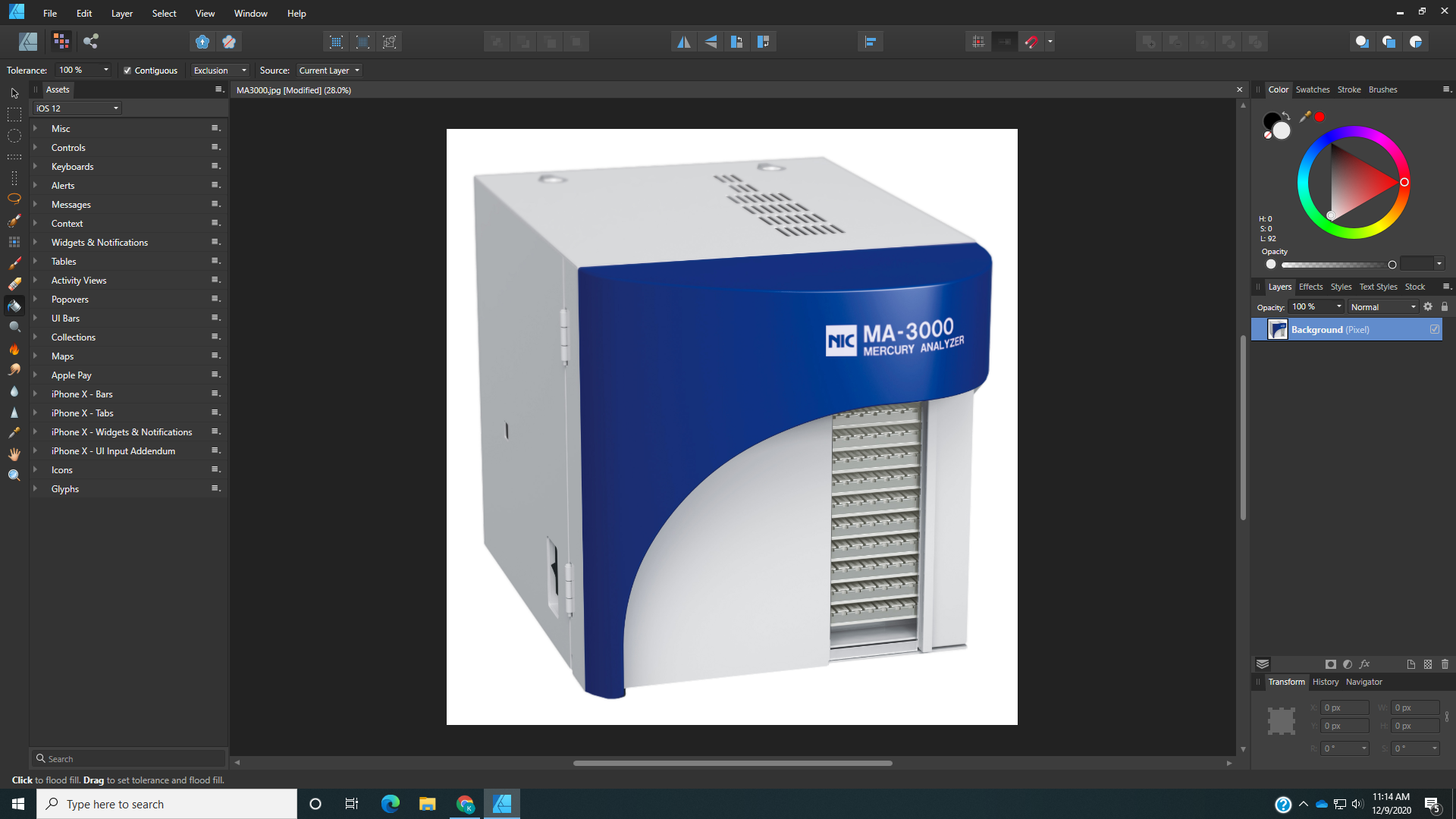Viewport: 1456px width, 819px height.
Task: Switch to the Navigator tab
Action: coord(1364,682)
